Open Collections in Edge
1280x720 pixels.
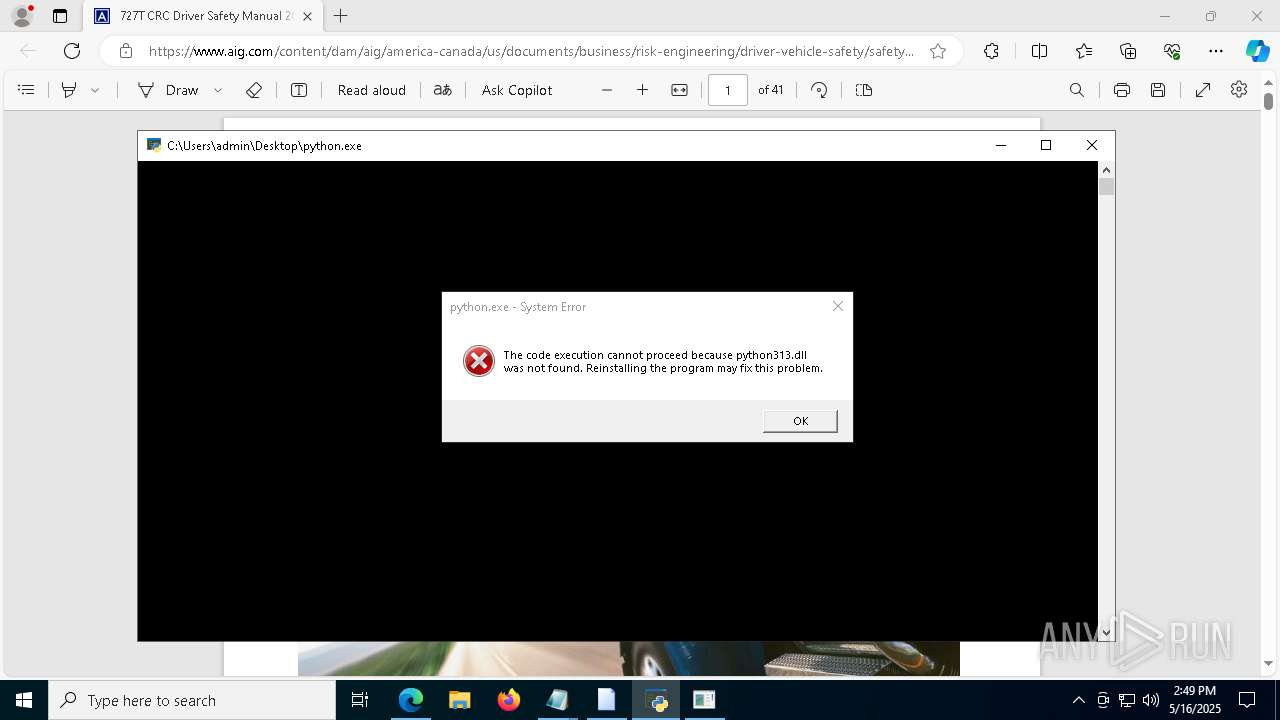point(1128,51)
